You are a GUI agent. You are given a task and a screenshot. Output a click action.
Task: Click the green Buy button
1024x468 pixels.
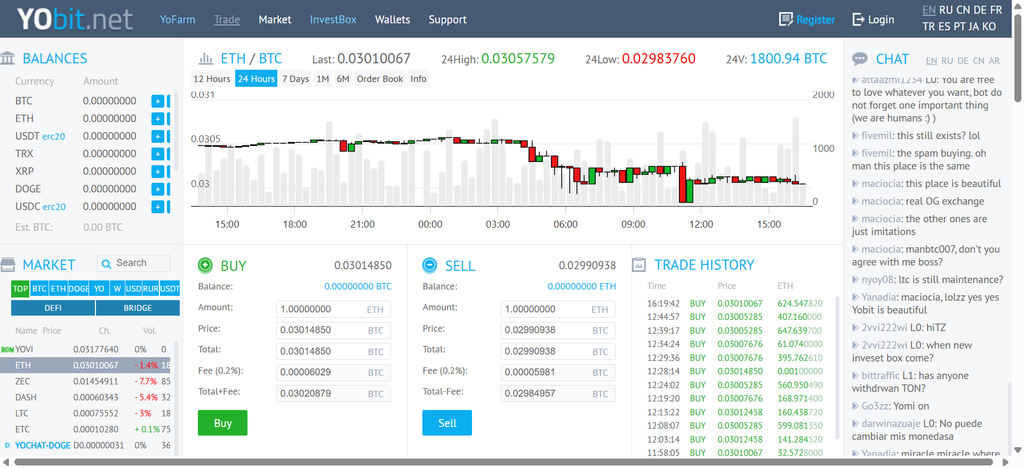click(x=223, y=423)
